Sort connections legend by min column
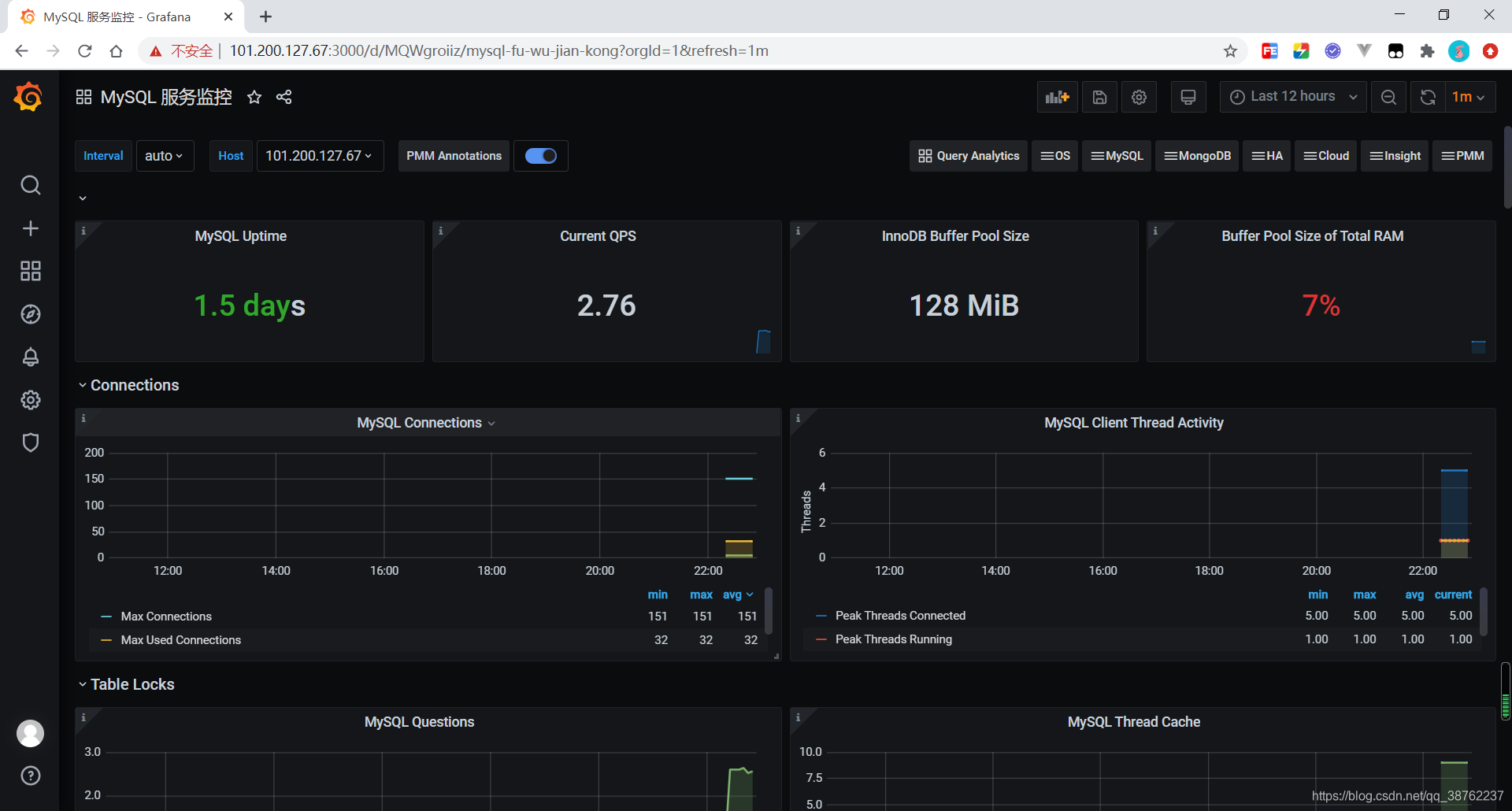Viewport: 1512px width, 811px height. [x=658, y=594]
